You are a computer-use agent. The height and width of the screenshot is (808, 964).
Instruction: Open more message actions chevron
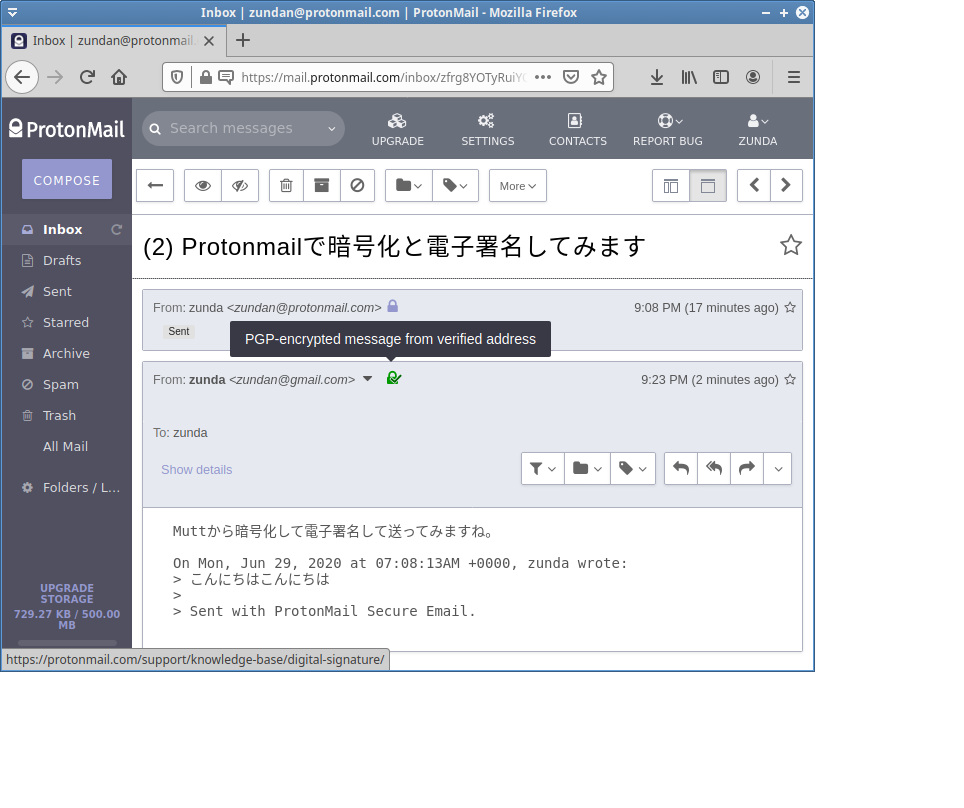(x=778, y=469)
